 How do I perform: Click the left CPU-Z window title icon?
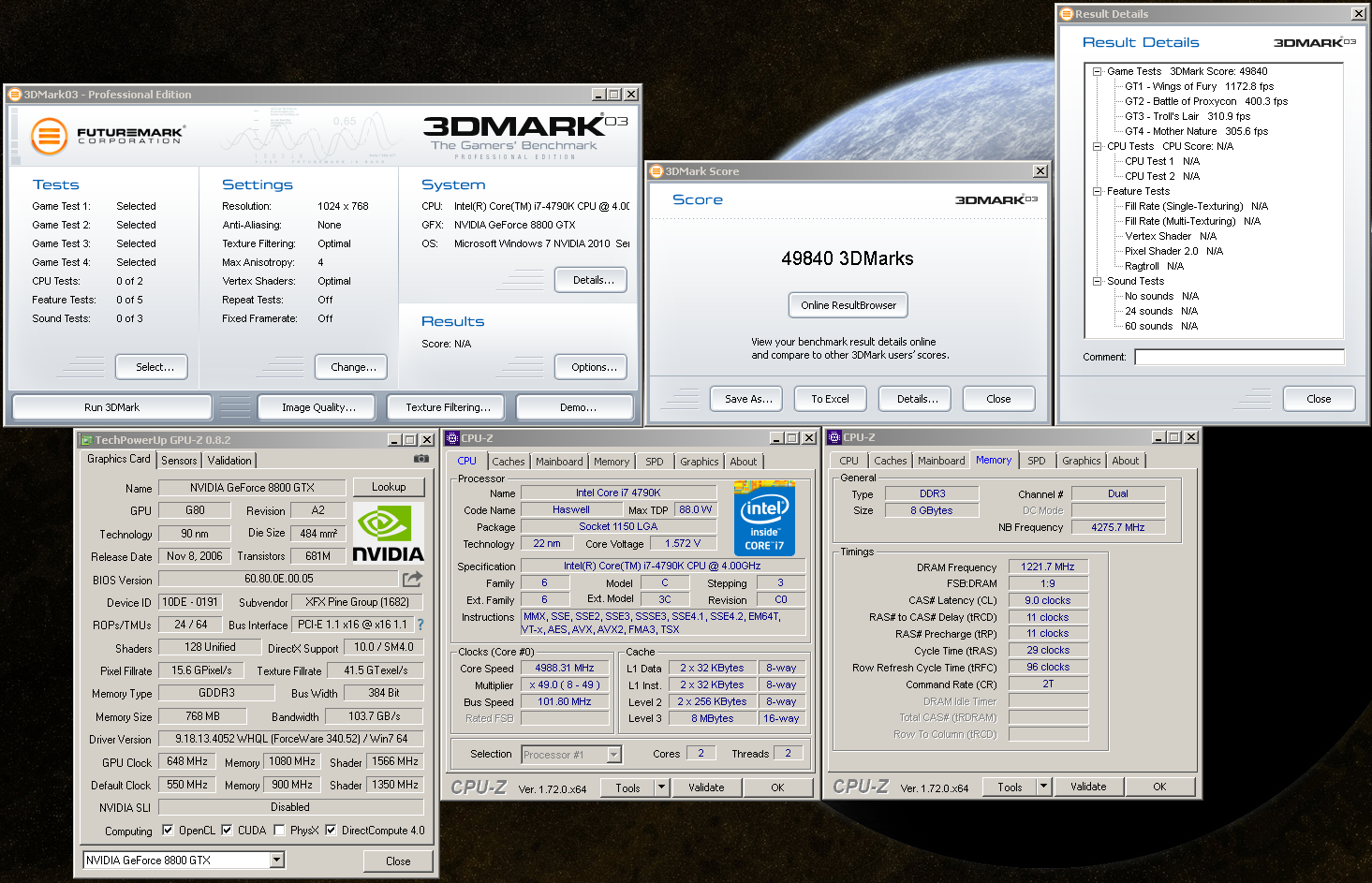(x=452, y=437)
